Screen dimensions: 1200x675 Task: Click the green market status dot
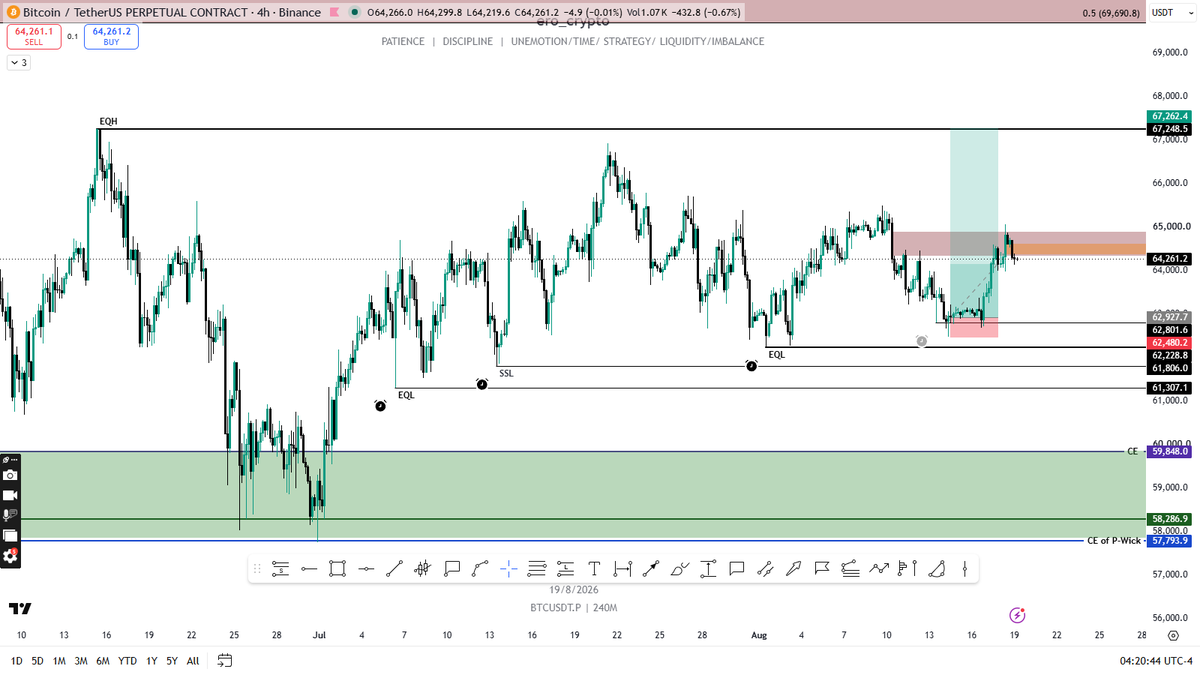click(356, 12)
